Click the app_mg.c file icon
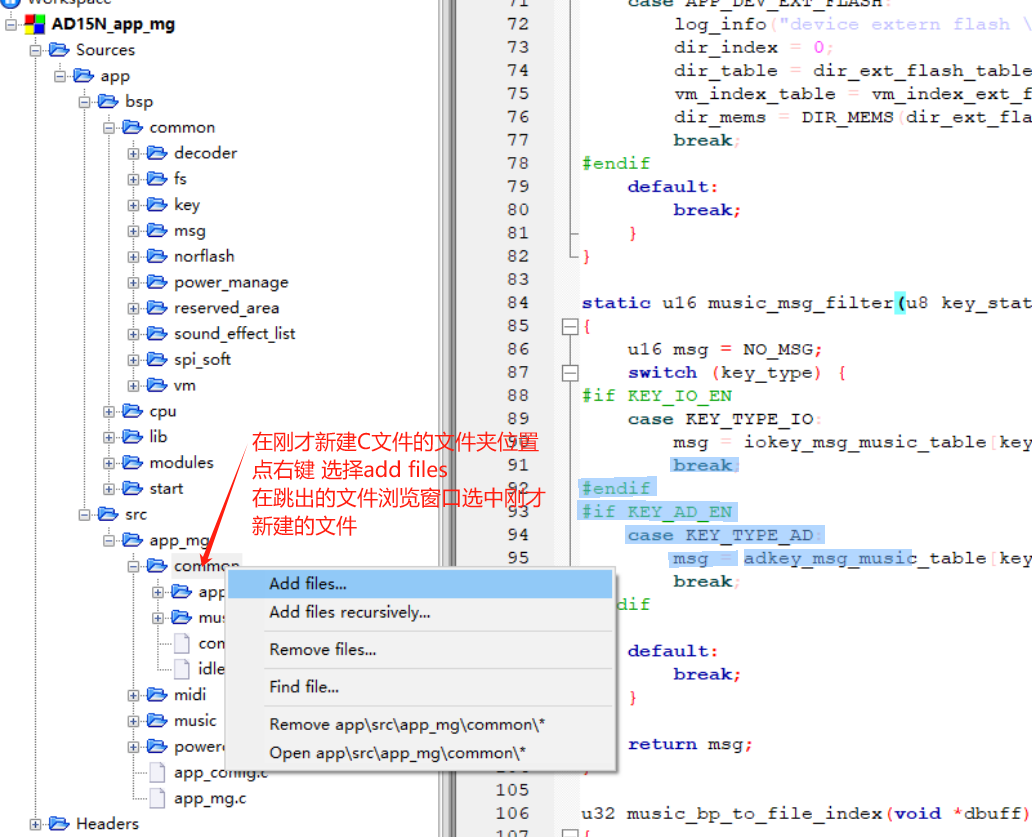Image resolution: width=1032 pixels, height=837 pixels. point(157,798)
